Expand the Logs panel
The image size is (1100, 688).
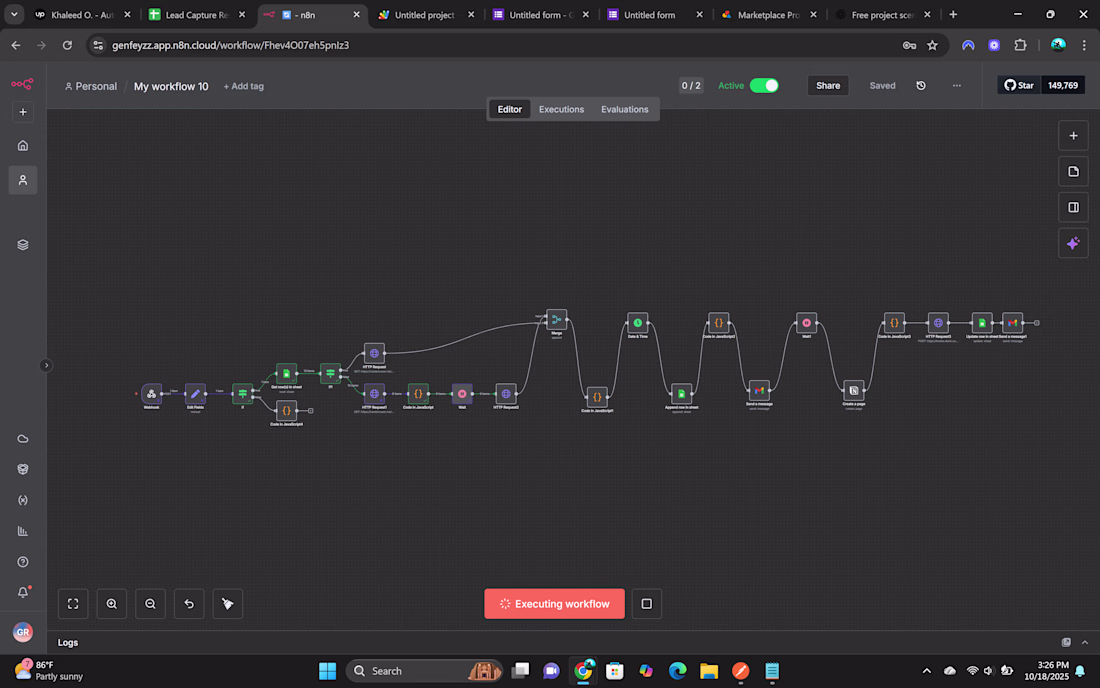pyautogui.click(x=1085, y=642)
